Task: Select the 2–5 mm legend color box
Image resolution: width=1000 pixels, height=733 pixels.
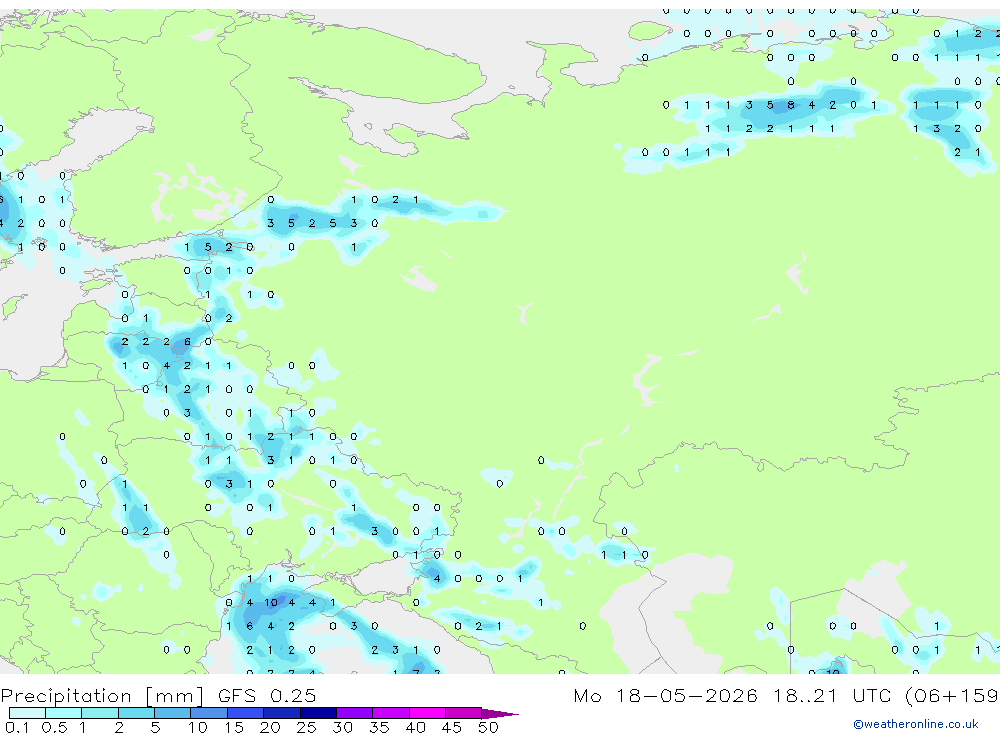Action: coord(136,713)
